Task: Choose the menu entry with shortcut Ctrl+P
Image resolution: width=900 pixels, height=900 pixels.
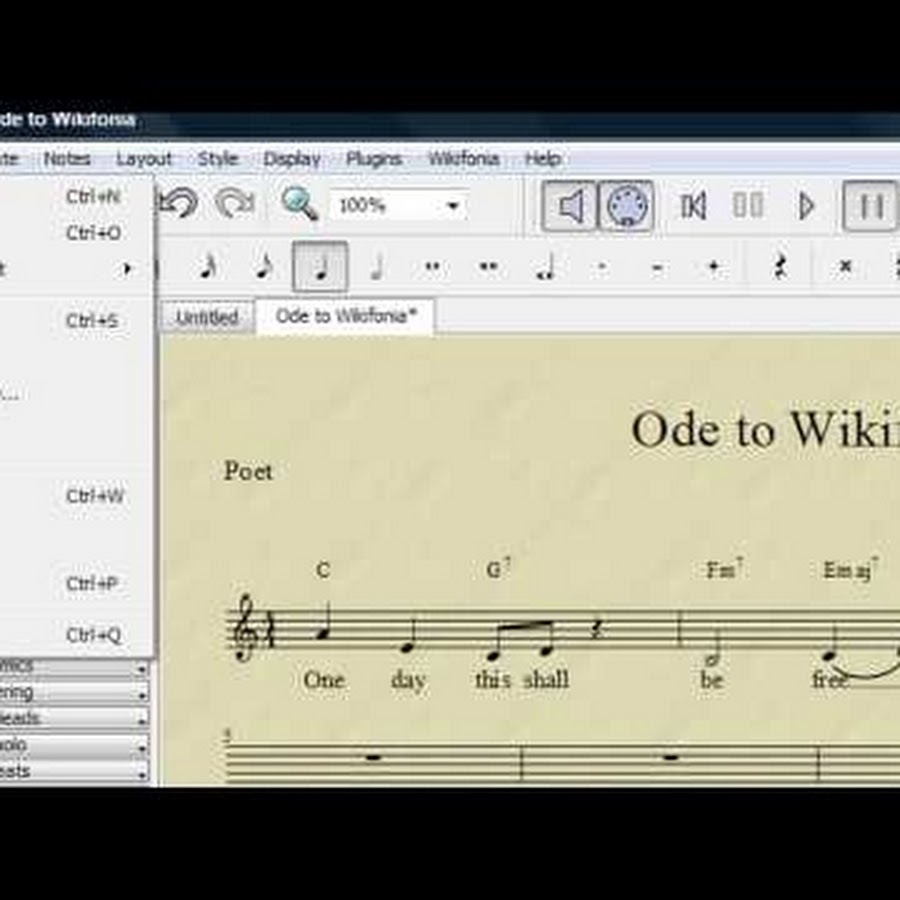Action: pos(76,584)
